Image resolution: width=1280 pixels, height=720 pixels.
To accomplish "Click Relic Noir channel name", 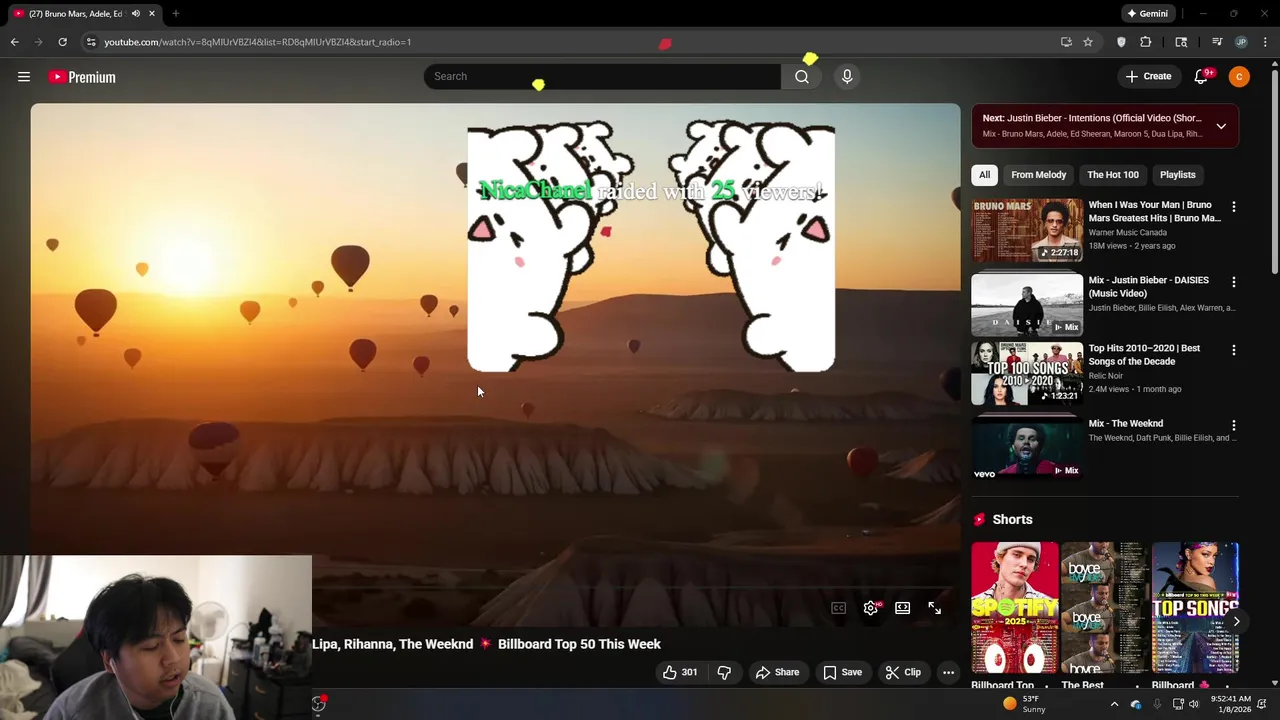I will 1108,376.
